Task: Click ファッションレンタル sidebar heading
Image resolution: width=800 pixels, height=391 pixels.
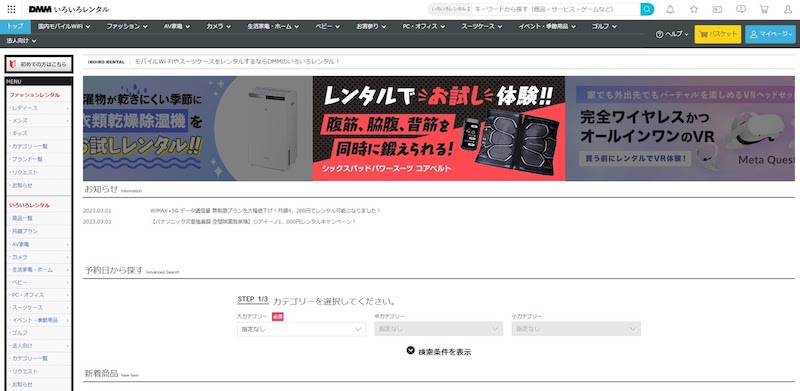Action: click(x=34, y=95)
